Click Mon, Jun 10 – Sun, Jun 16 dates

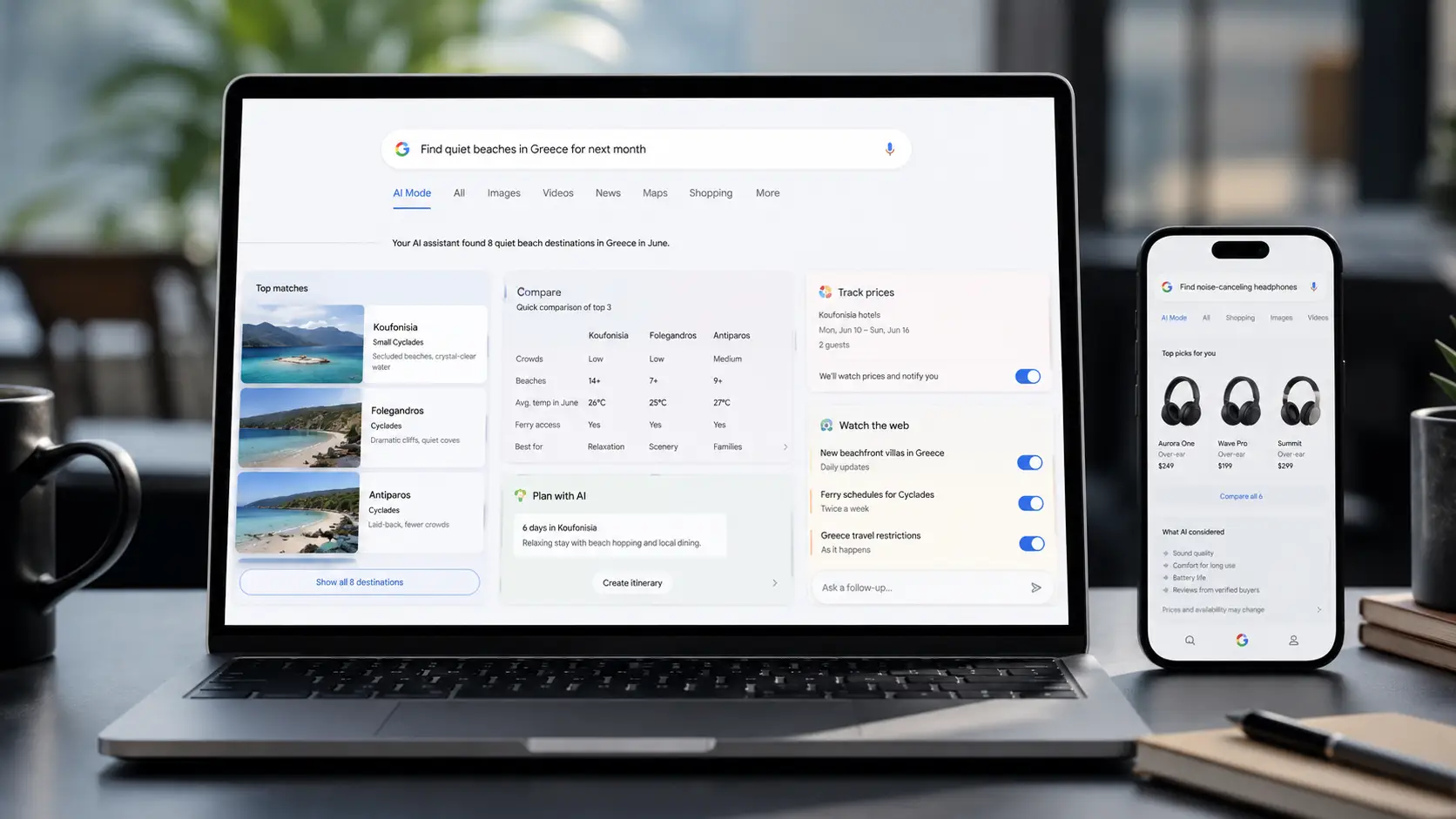[x=864, y=330]
